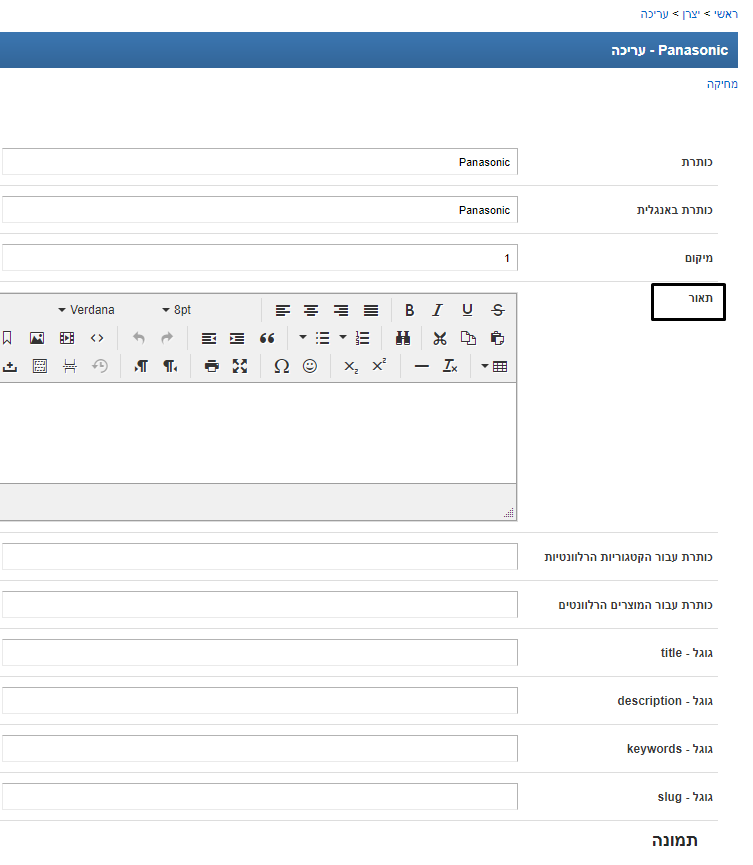Open the ראשי breadcrumb link
Viewport: 753px width, 865px height.
click(725, 14)
